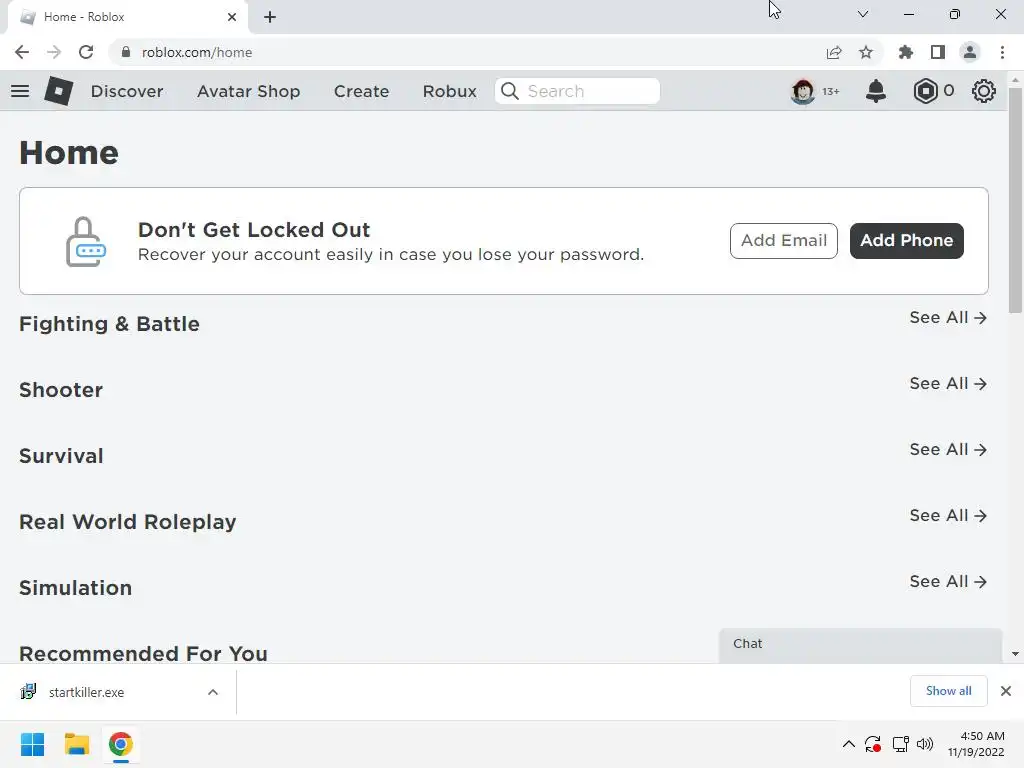1024x768 pixels.
Task: Expand startkiller.exe download options chevron
Action: [213, 692]
